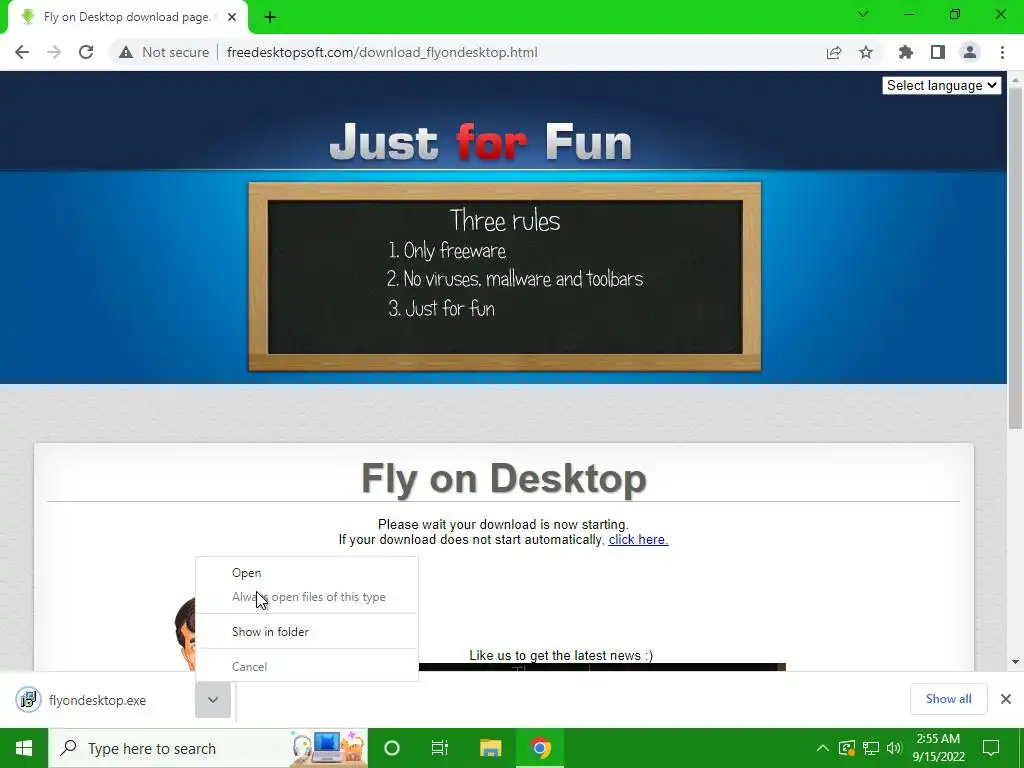This screenshot has width=1024, height=768.
Task: View the Not secure site information
Action: pyautogui.click(x=164, y=52)
